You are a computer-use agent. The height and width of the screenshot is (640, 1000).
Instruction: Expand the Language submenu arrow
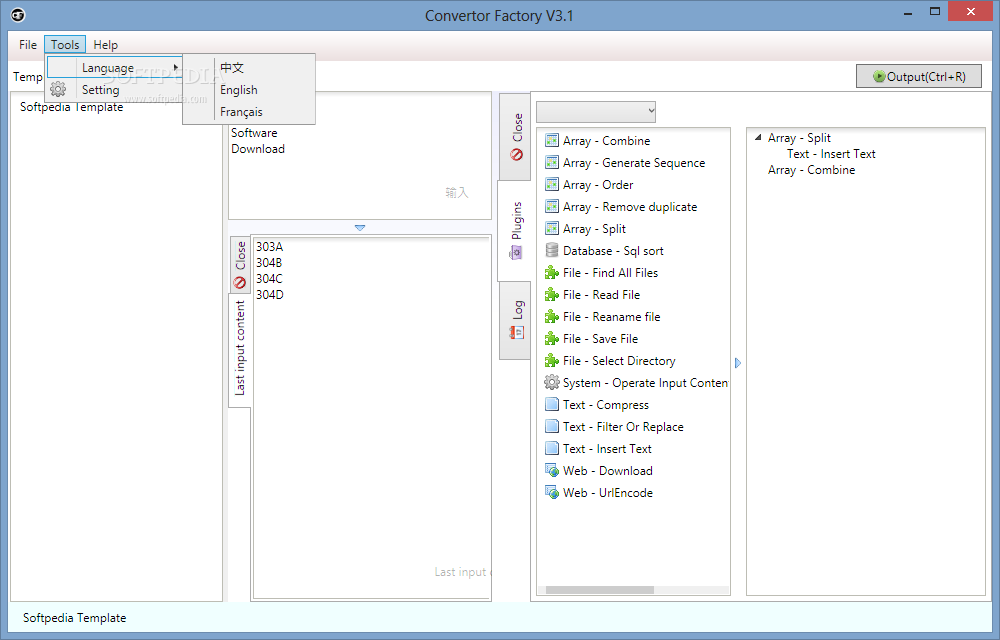pos(175,67)
